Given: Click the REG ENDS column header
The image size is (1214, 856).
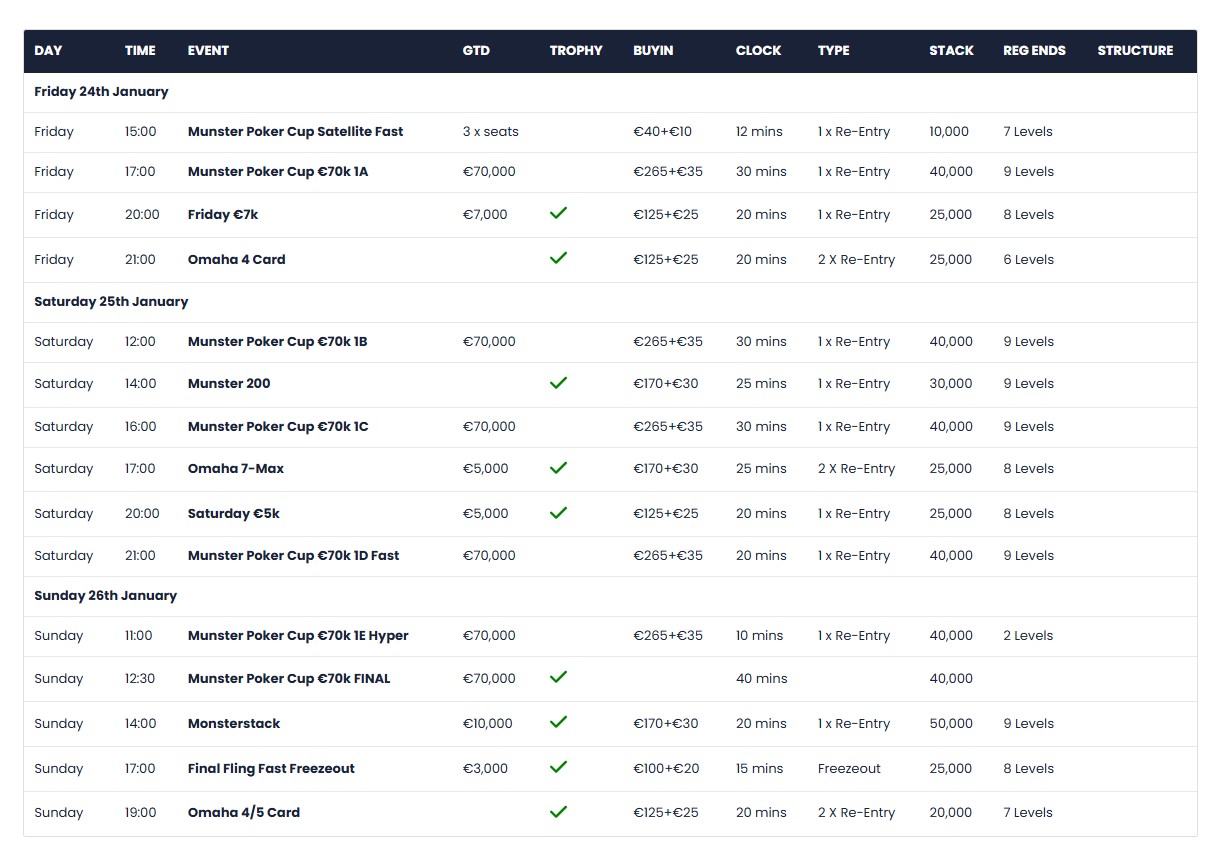Looking at the screenshot, I should (x=1034, y=50).
